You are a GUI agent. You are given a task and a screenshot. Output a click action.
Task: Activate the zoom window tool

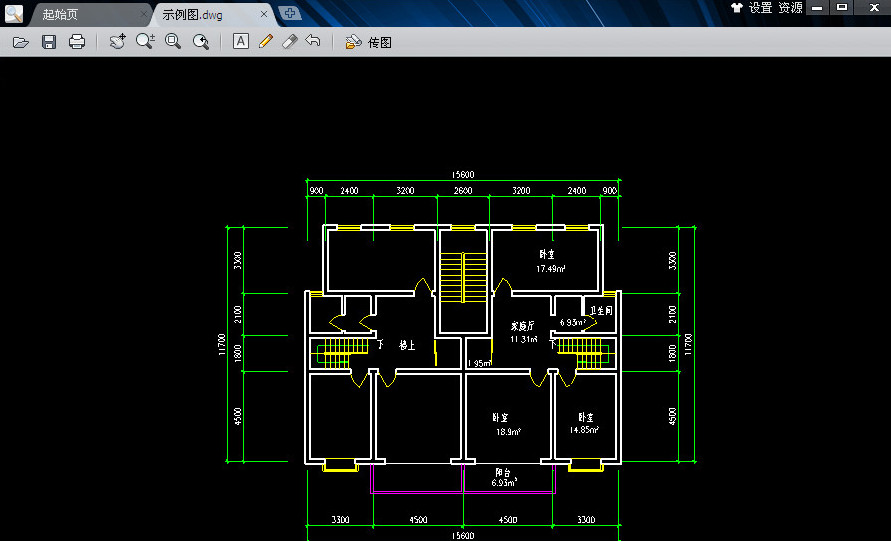(173, 42)
